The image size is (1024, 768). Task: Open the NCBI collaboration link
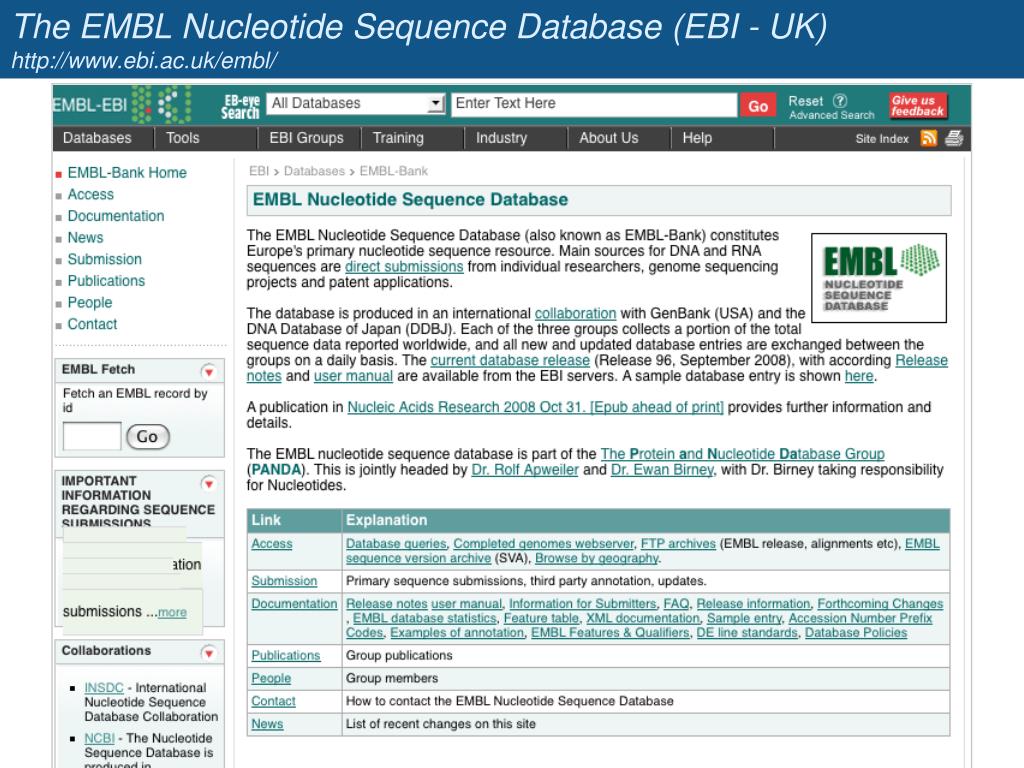pyautogui.click(x=99, y=738)
